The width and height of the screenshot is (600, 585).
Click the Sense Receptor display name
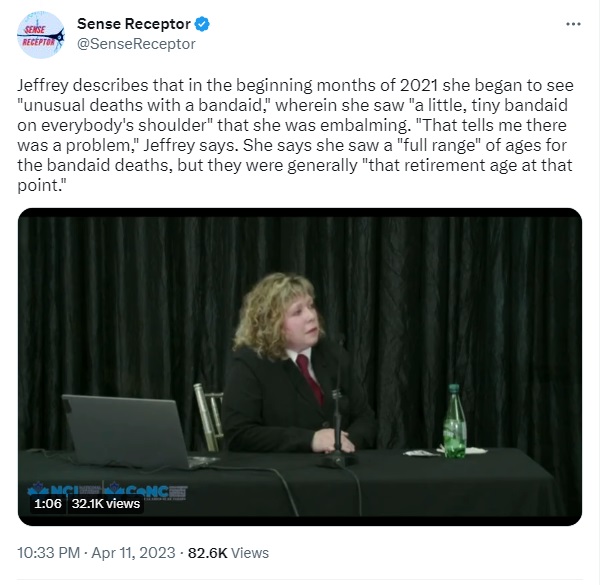(x=134, y=24)
